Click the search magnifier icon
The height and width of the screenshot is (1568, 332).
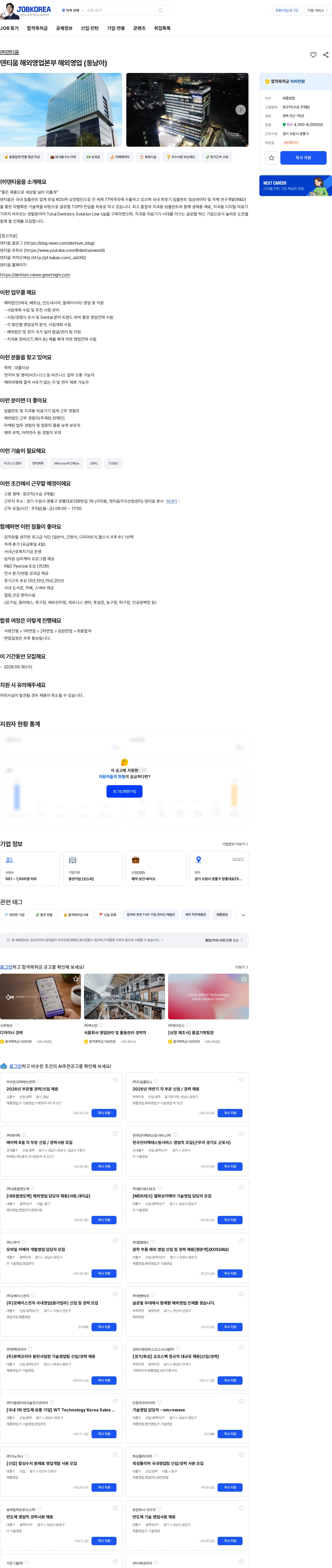(x=161, y=10)
